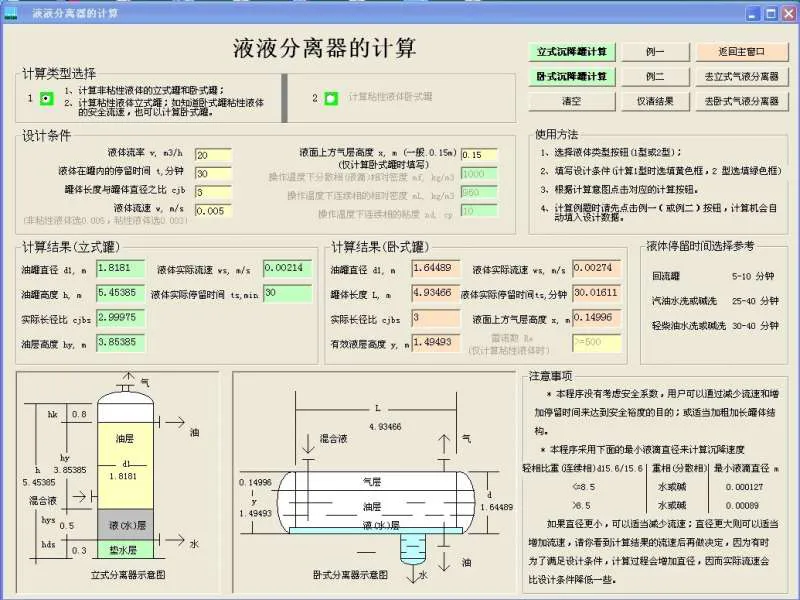
Task: Clear all fields with 清空
Action: point(571,101)
